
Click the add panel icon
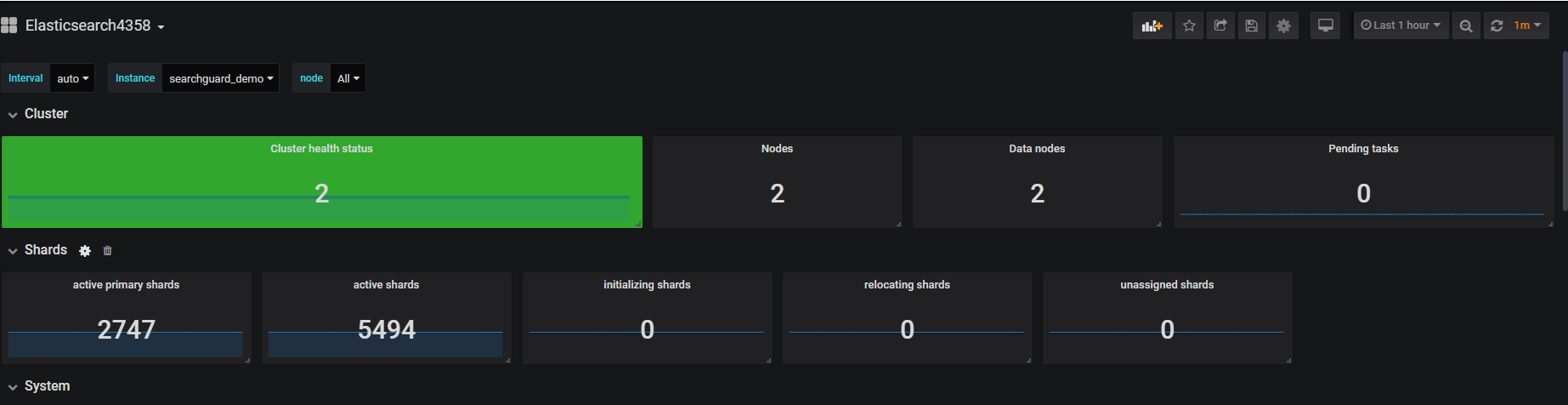coord(1152,26)
